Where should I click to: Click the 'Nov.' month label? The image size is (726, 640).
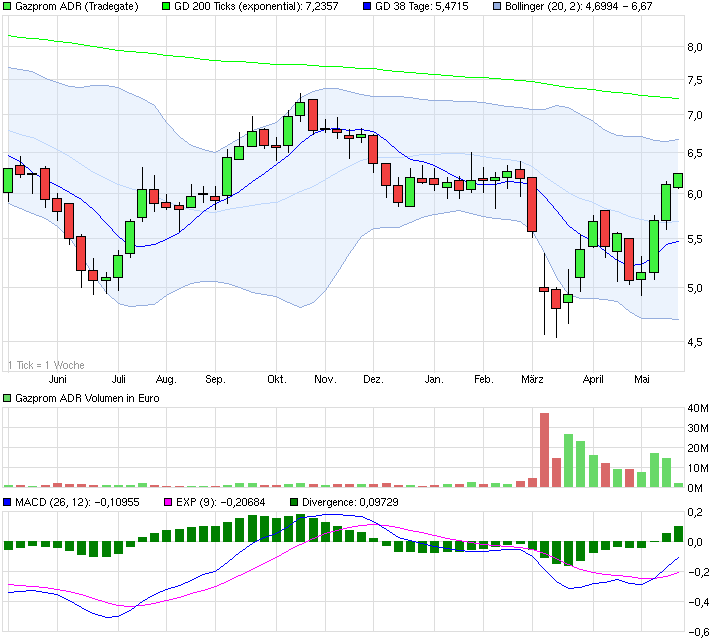point(325,379)
